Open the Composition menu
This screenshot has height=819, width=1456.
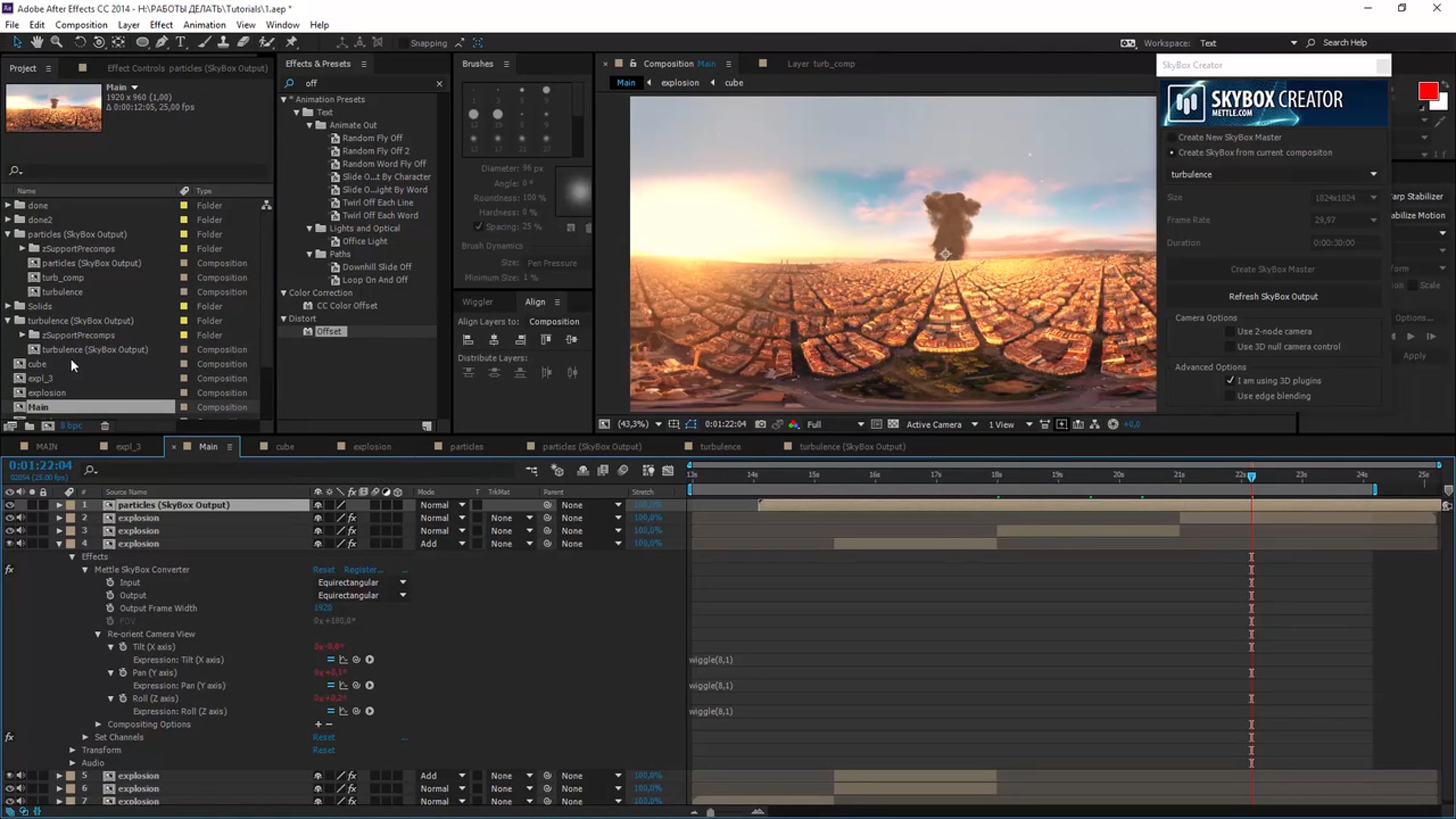tap(81, 25)
